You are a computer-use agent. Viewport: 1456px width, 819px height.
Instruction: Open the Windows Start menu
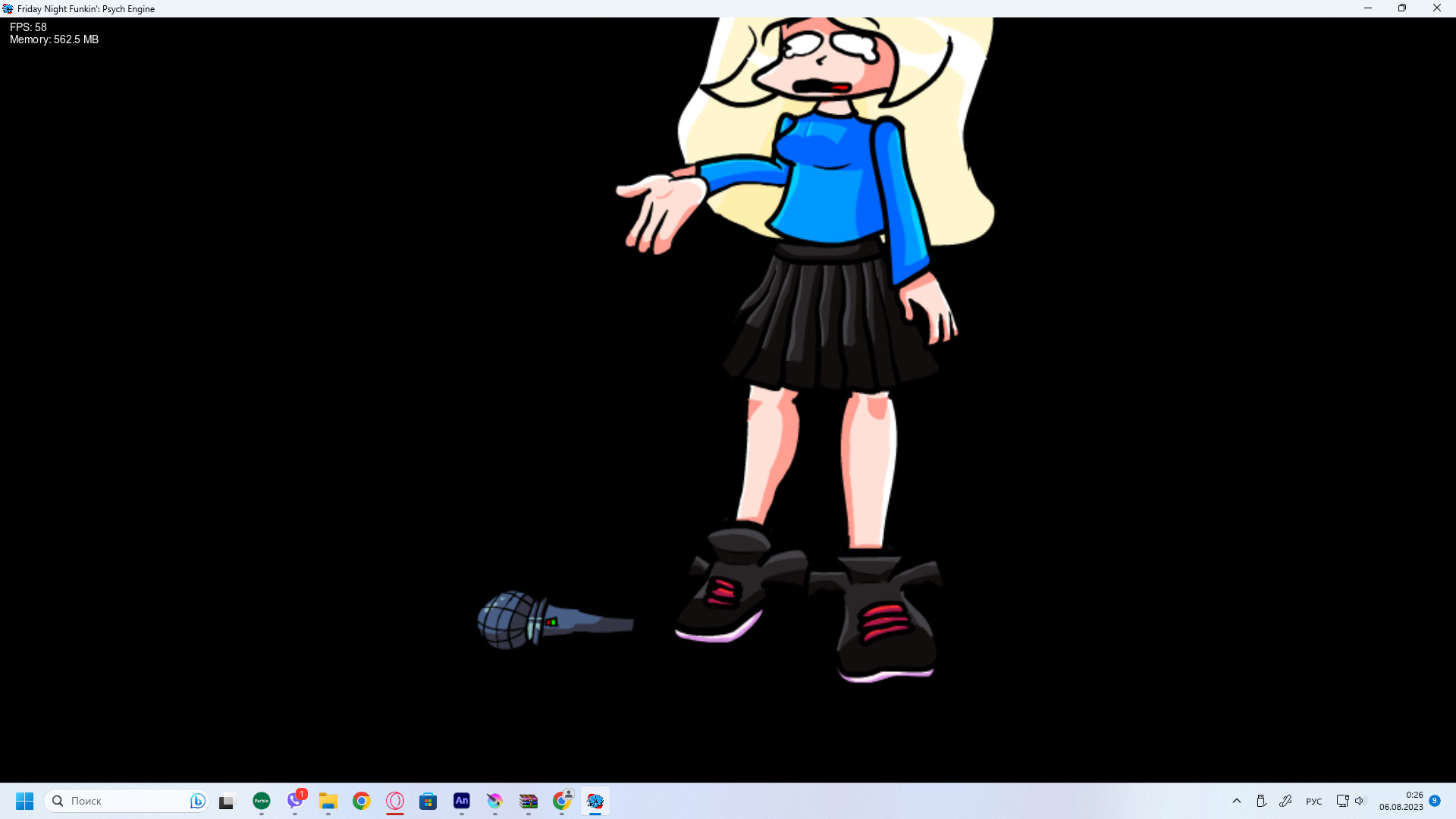[x=24, y=801]
